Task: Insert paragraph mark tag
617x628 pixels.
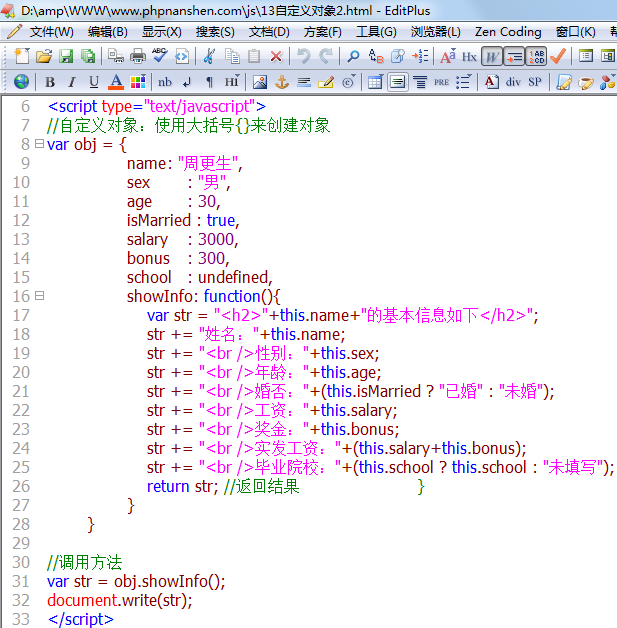Action: pyautogui.click(x=209, y=83)
